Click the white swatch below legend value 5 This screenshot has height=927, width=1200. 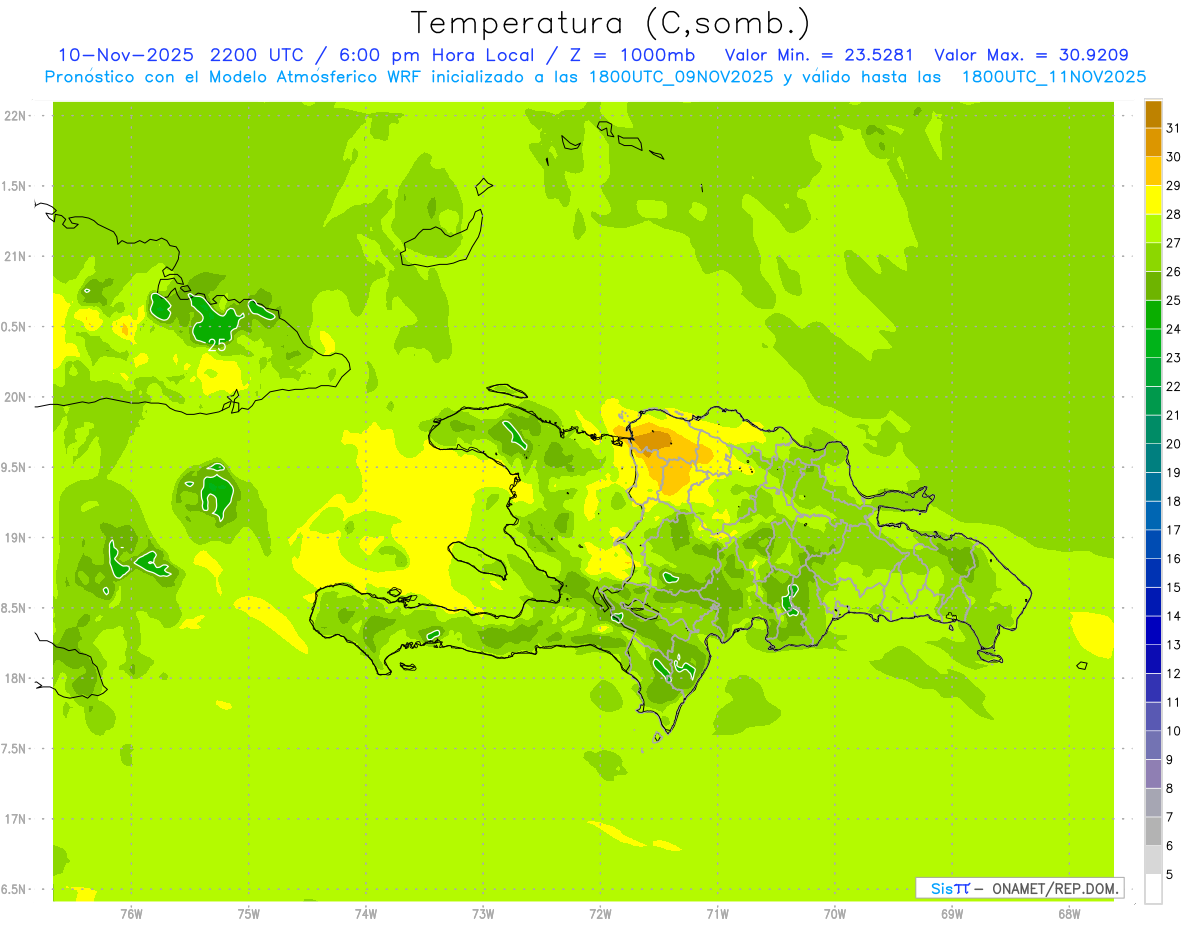click(1153, 889)
